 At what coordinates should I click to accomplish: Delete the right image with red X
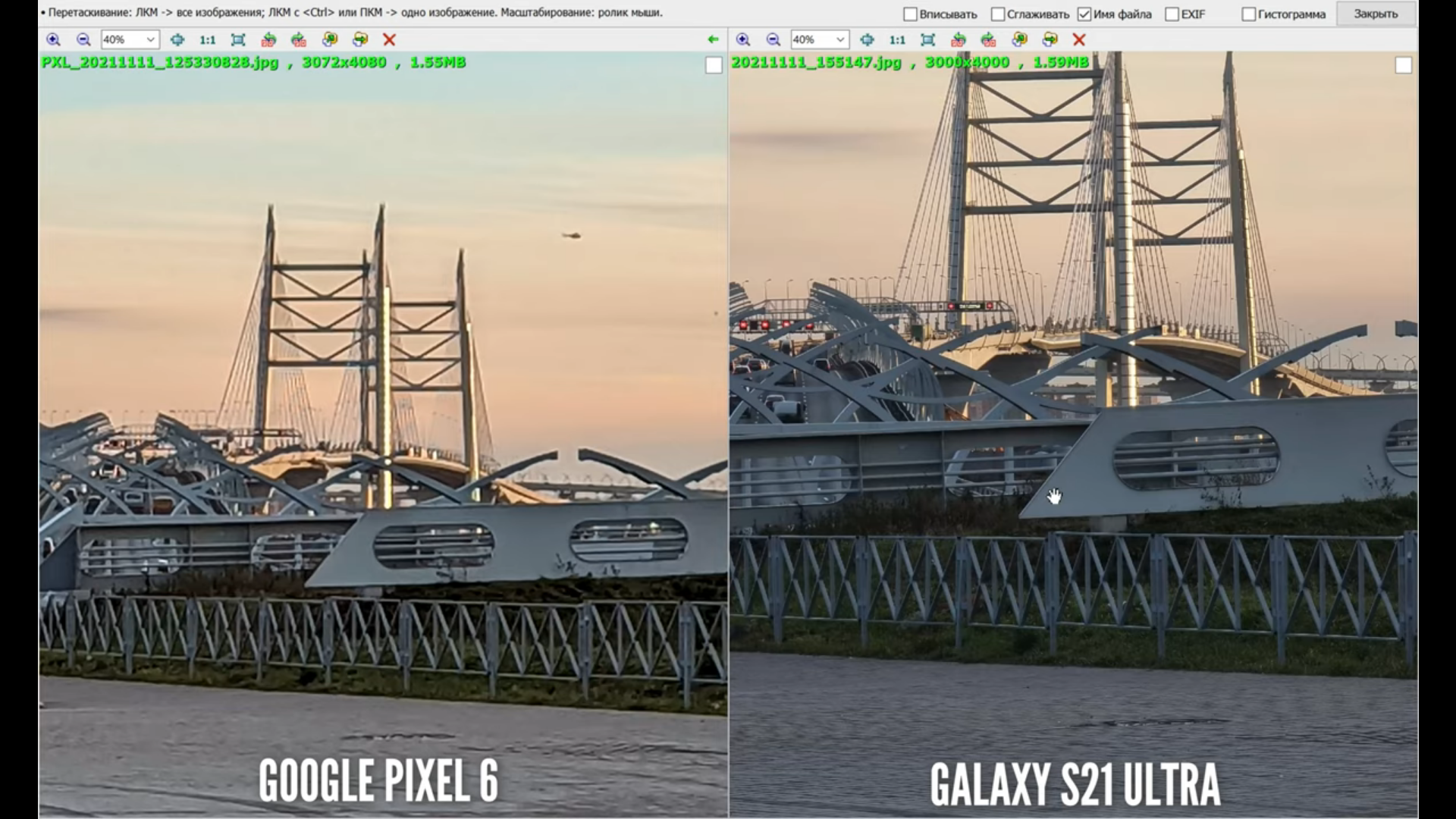1079,39
